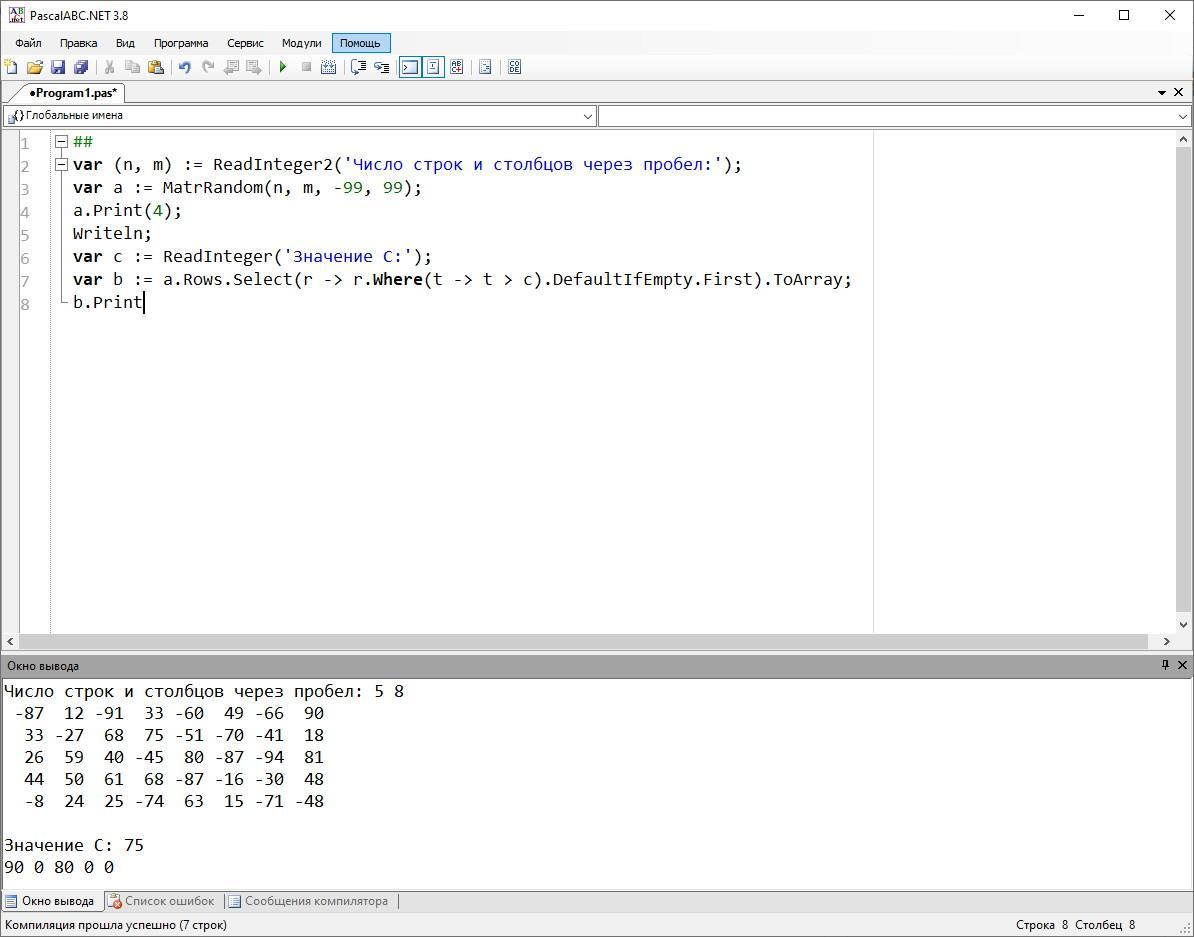1194x937 pixels.
Task: Paste from clipboard using toolbar icon
Action: point(156,67)
